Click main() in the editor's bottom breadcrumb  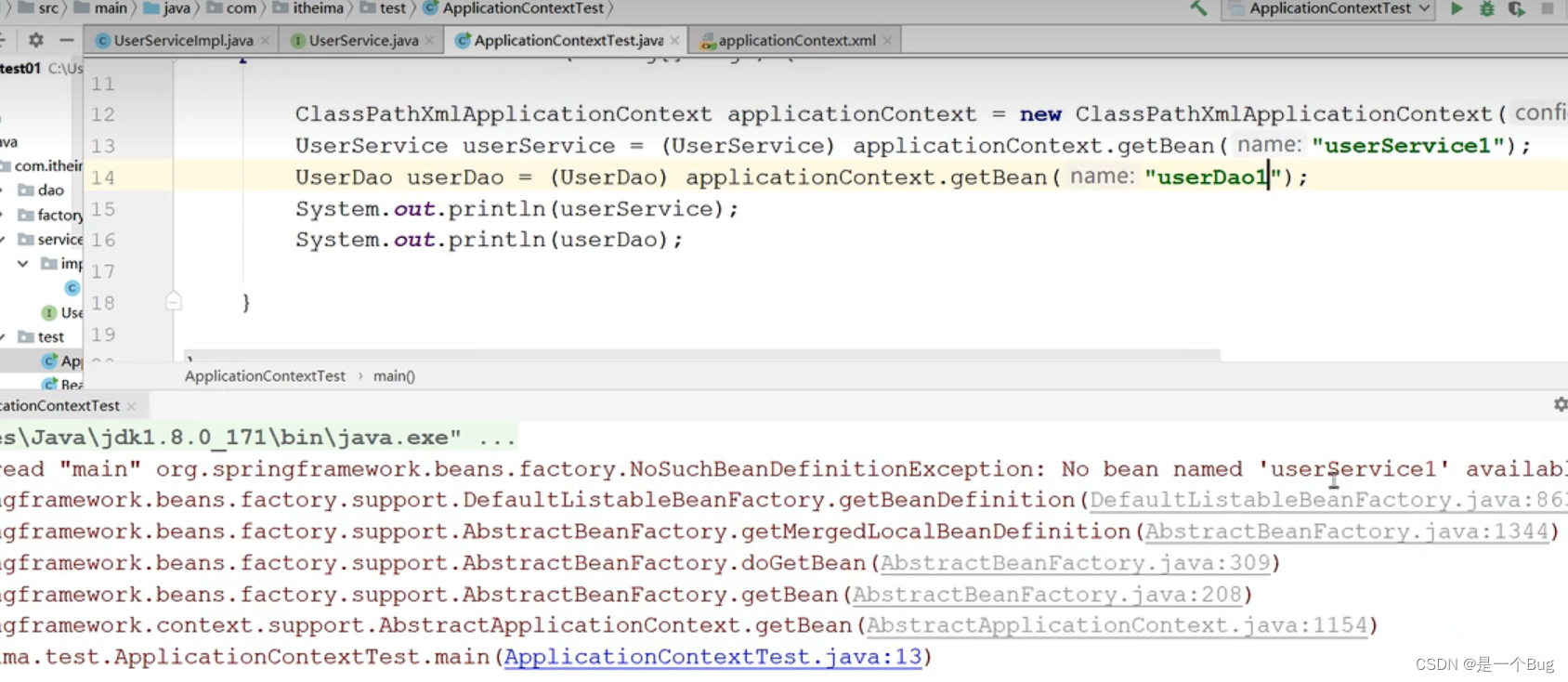[x=394, y=376]
